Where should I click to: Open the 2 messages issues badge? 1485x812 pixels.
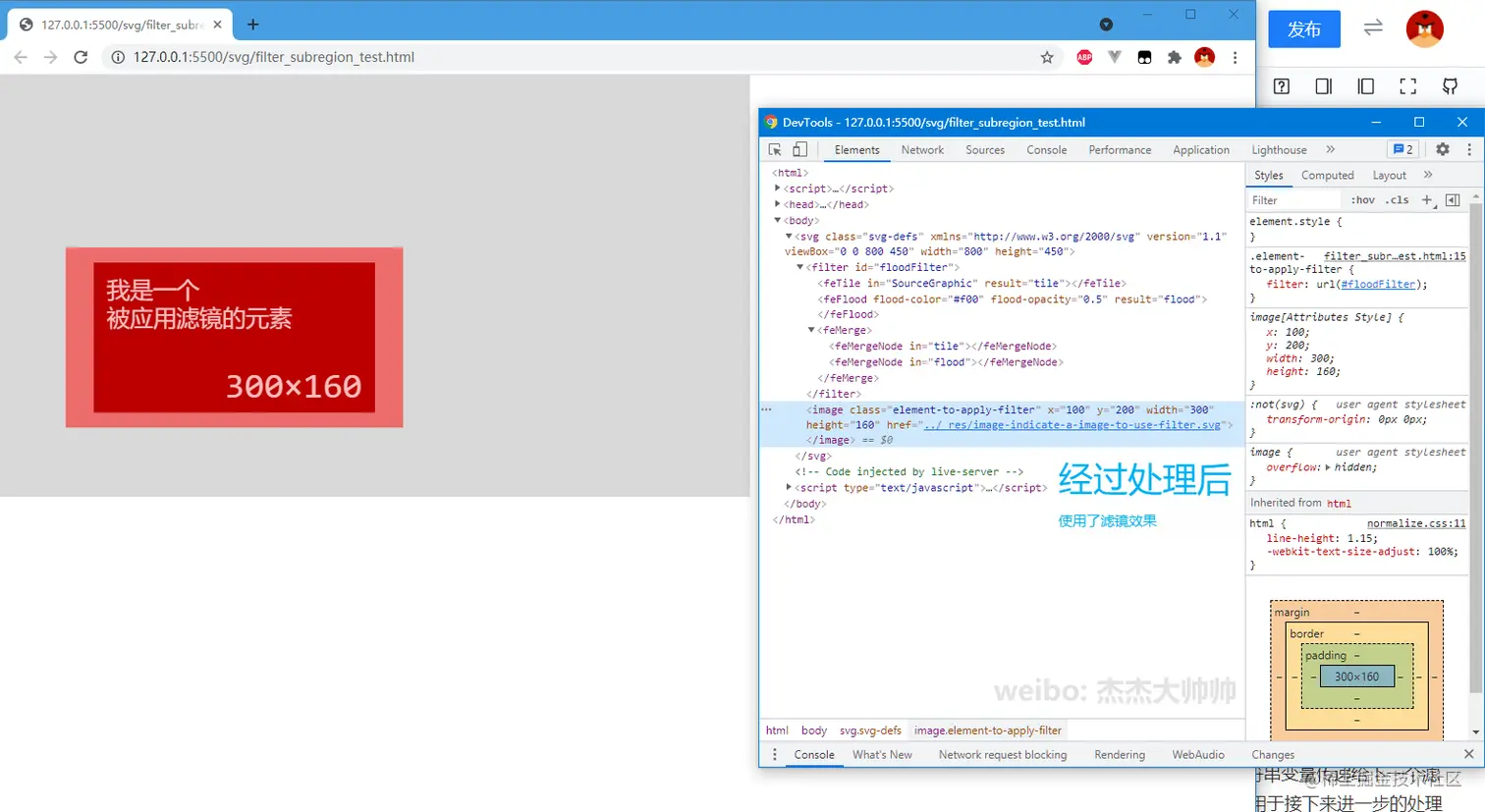tap(1403, 149)
